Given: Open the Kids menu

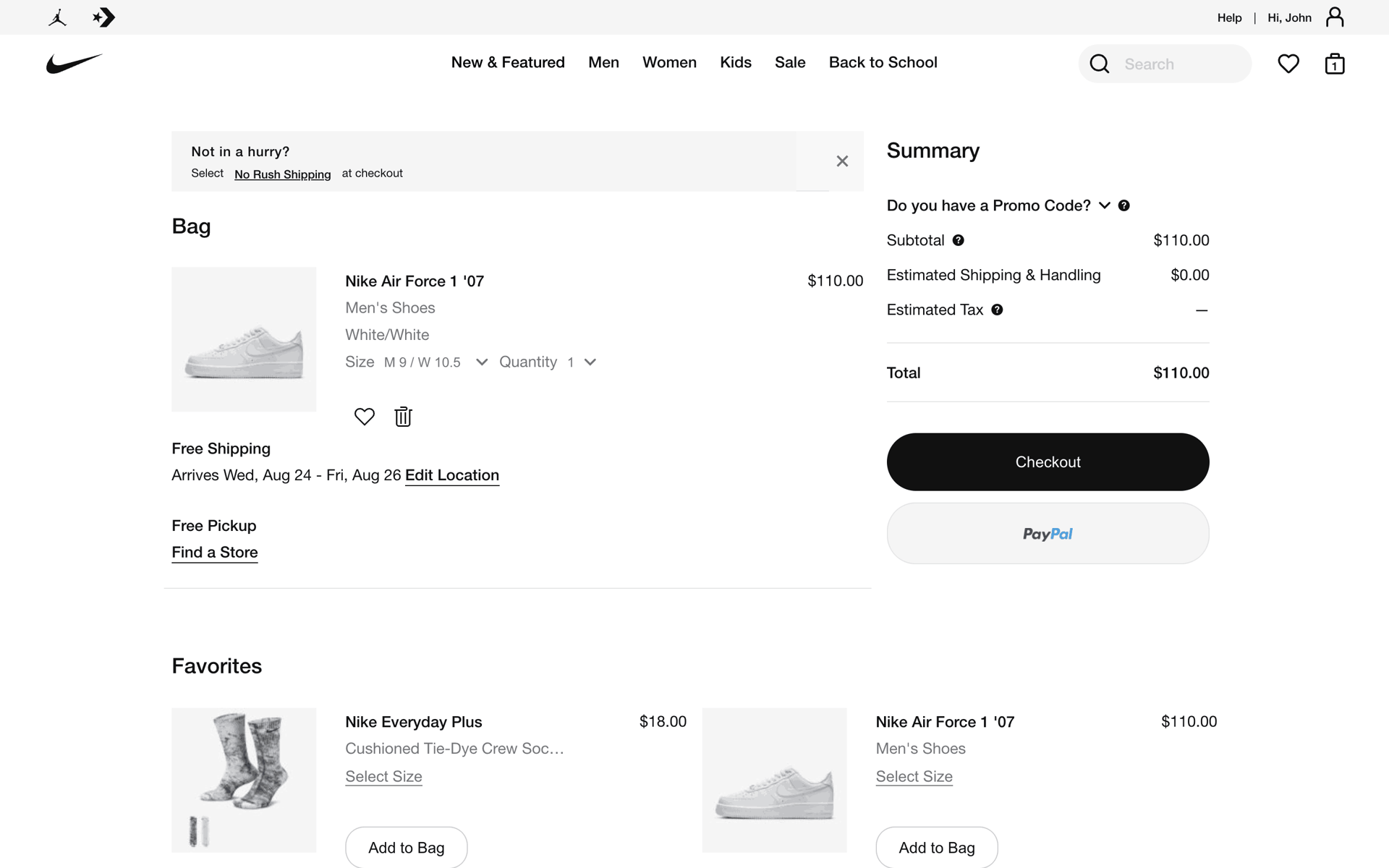Looking at the screenshot, I should [736, 62].
